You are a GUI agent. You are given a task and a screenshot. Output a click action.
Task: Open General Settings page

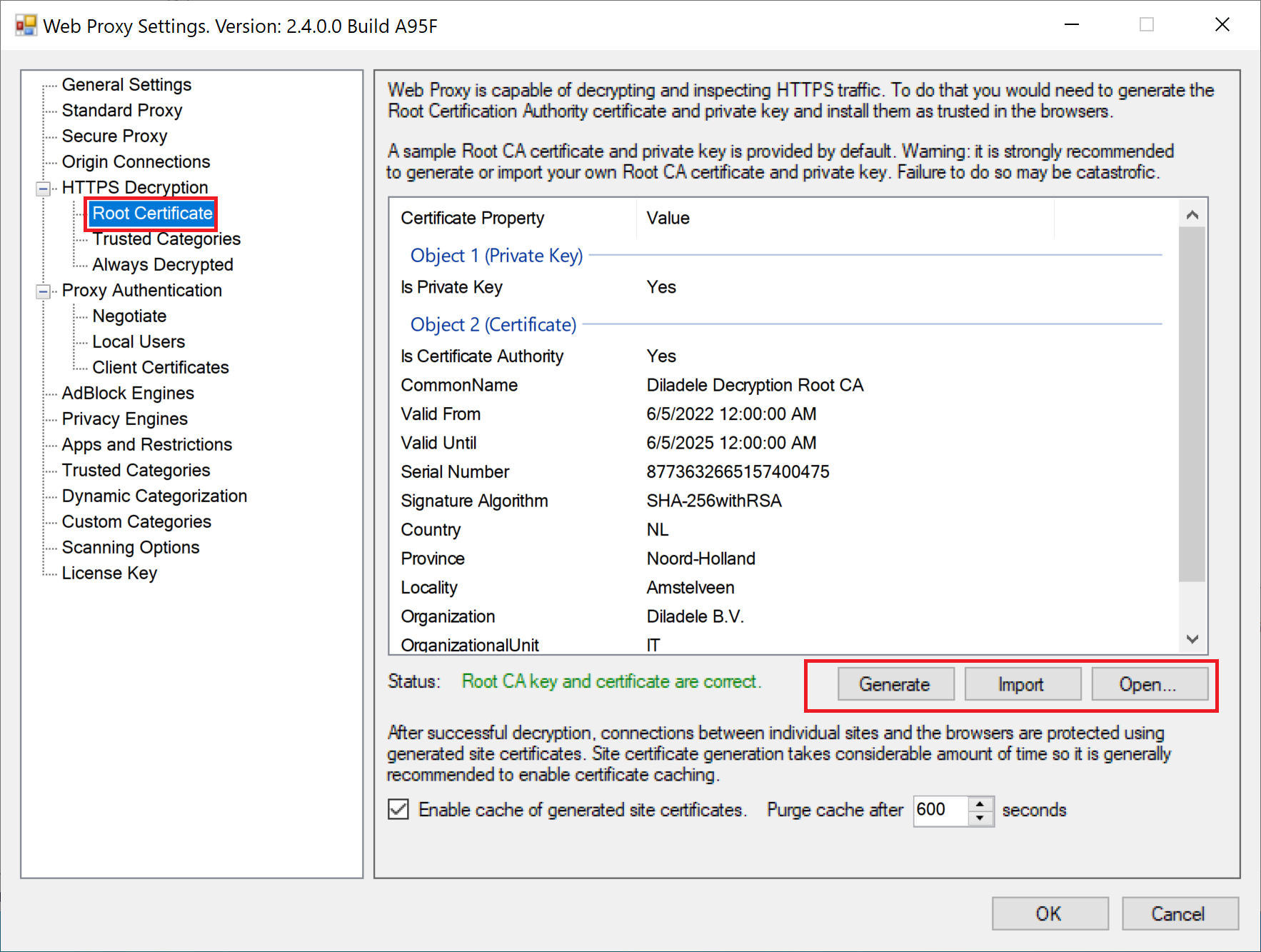click(126, 84)
